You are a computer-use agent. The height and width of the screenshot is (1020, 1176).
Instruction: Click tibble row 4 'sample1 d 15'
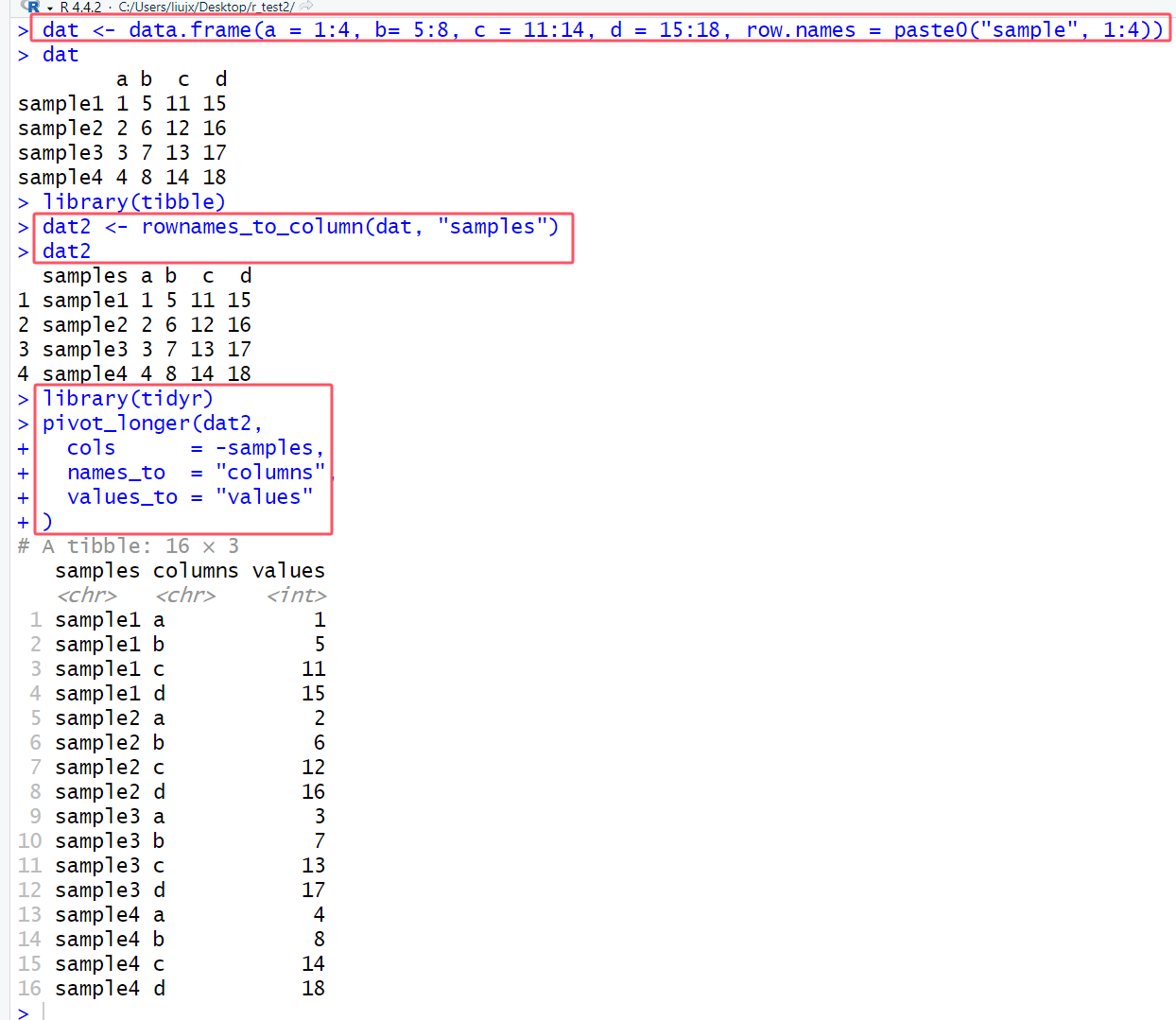pos(177,694)
